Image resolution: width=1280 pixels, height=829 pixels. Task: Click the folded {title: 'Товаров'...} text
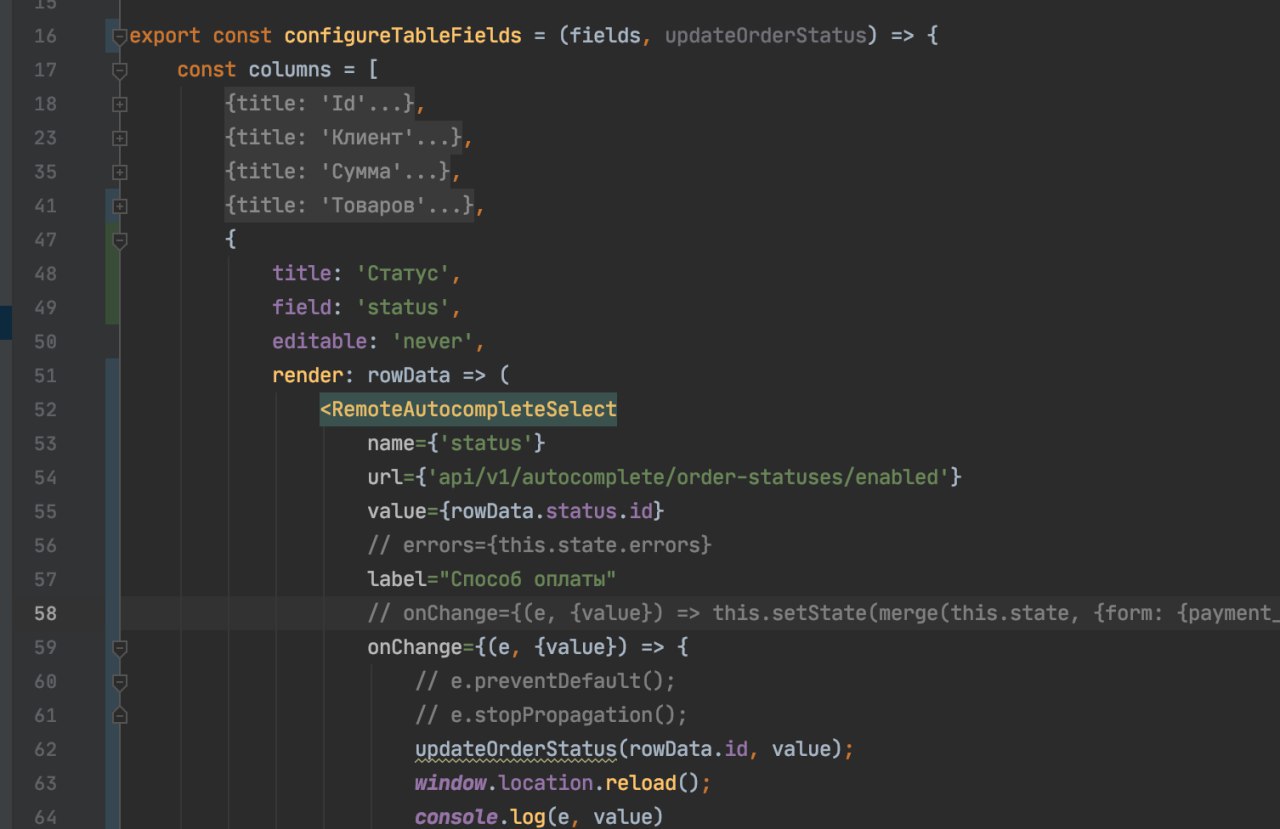[350, 206]
